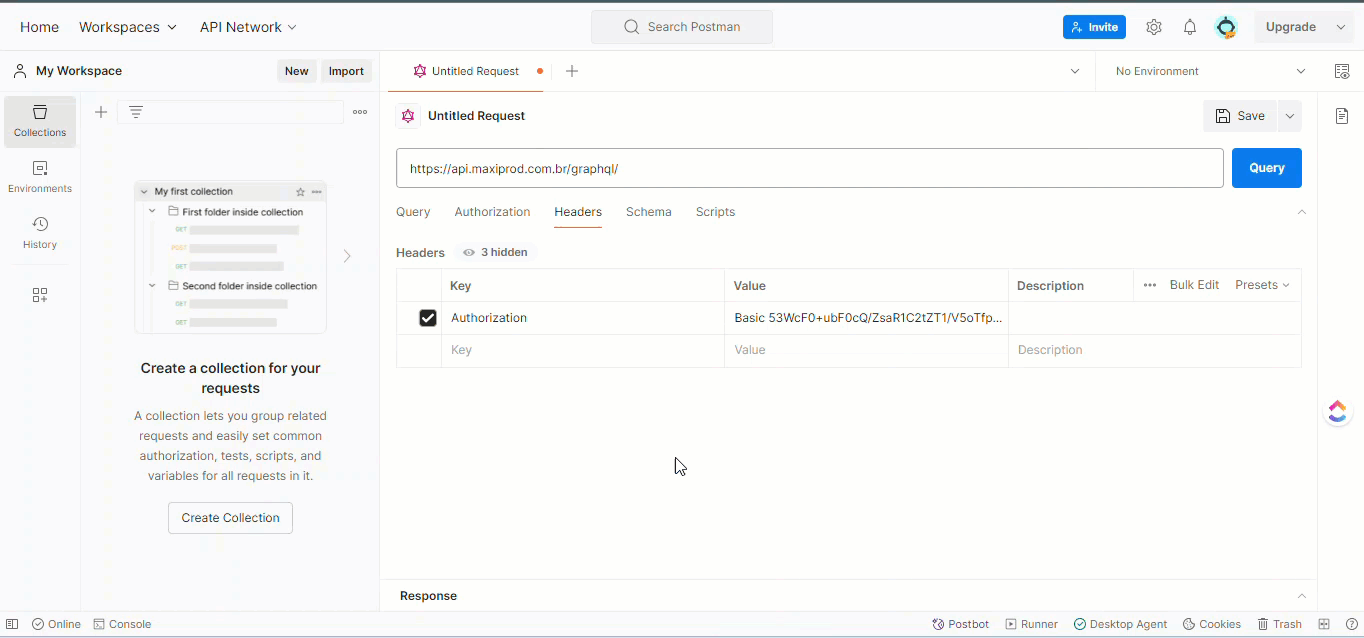Show the 3 hidden headers
Screen dimensions: 1364x638
click(495, 252)
